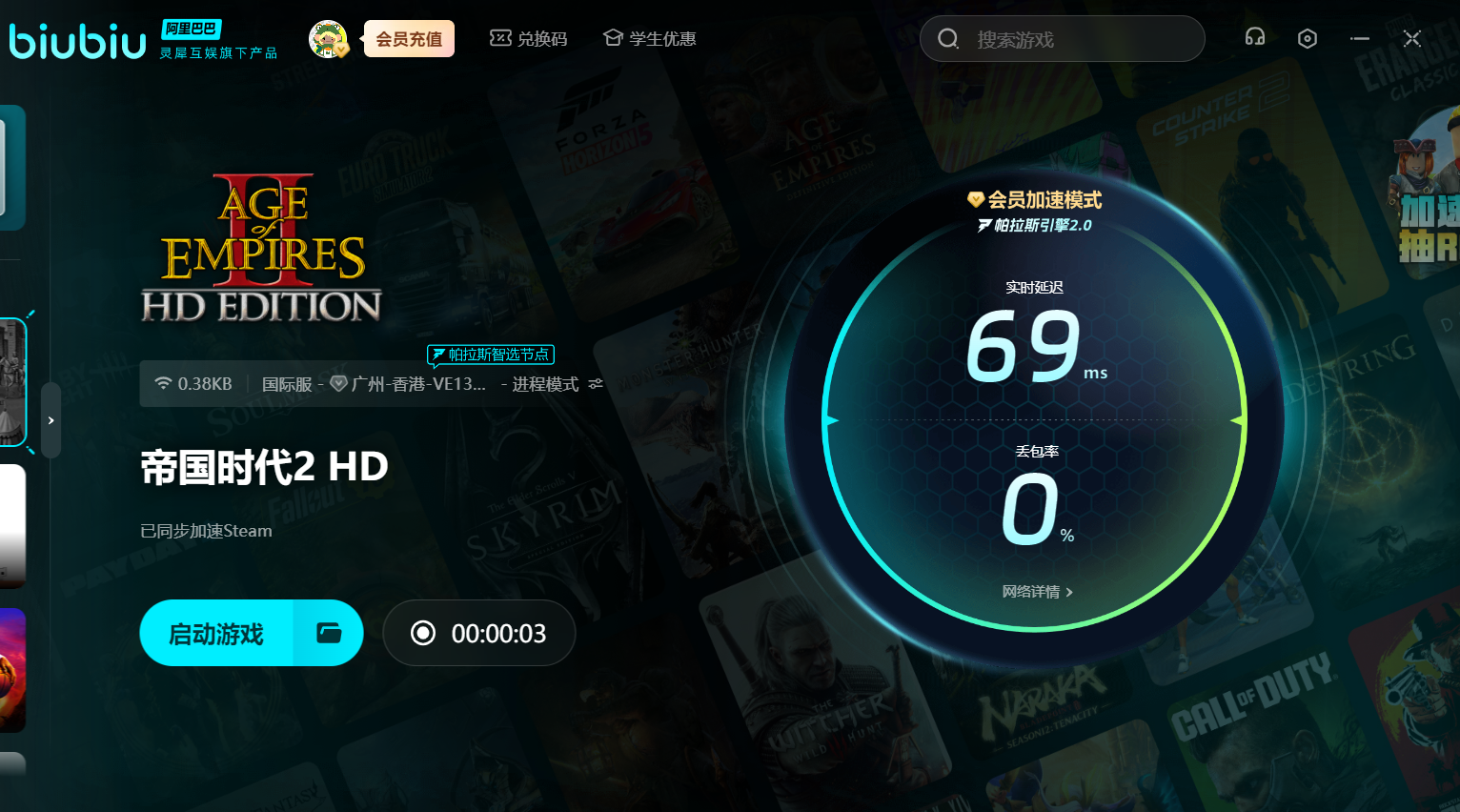Click the switch icon next to 进程模式
Screen dimensions: 1460x812
tap(596, 384)
